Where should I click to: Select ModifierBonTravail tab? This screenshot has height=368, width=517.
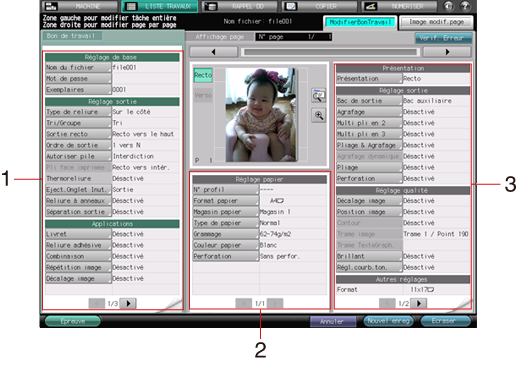click(x=360, y=22)
